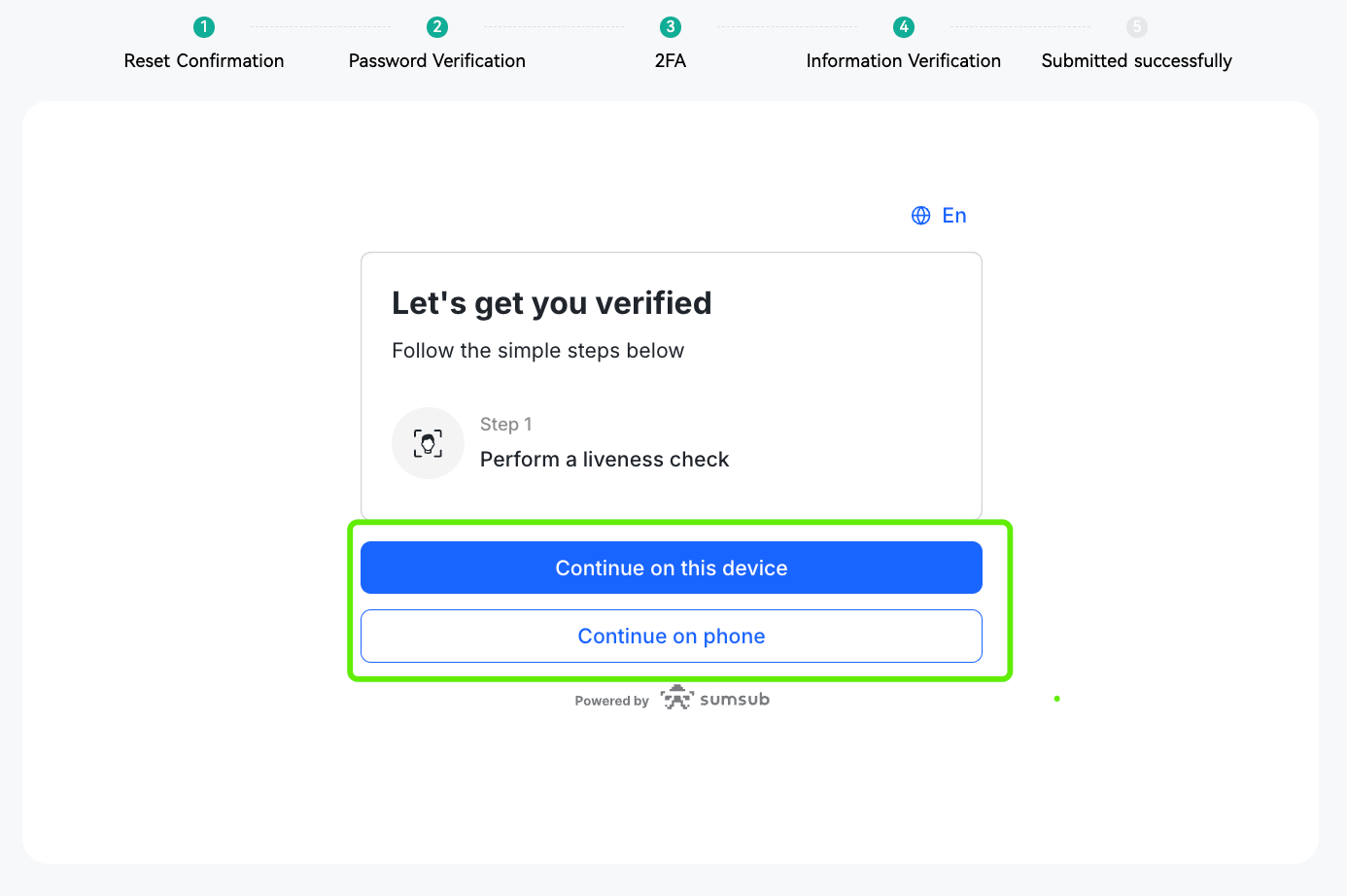Click the 2FA step label
The image size is (1347, 896).
tap(671, 61)
